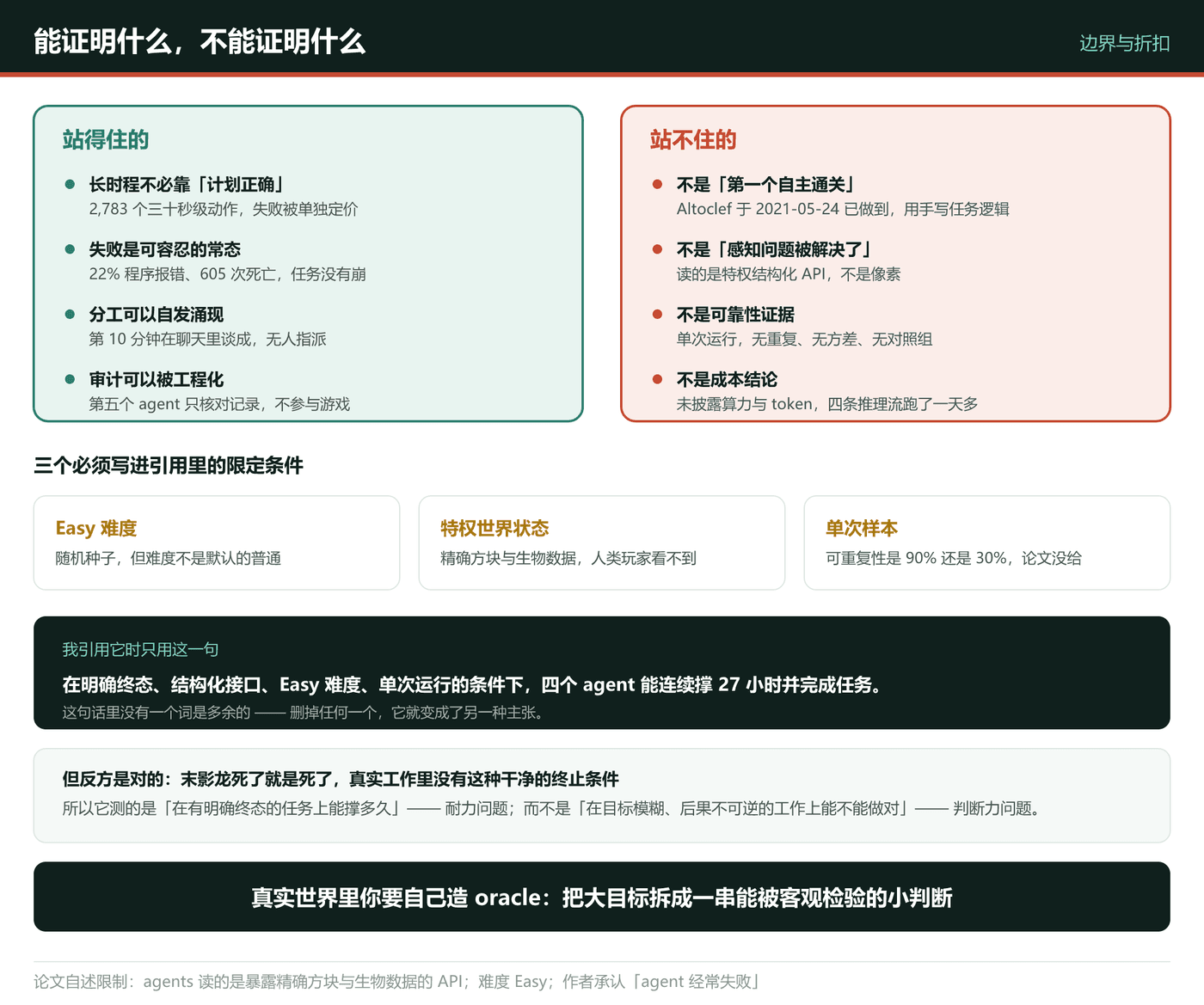Click the red heading 站不住的
Screen dimensions: 1204x1005
coord(693,139)
